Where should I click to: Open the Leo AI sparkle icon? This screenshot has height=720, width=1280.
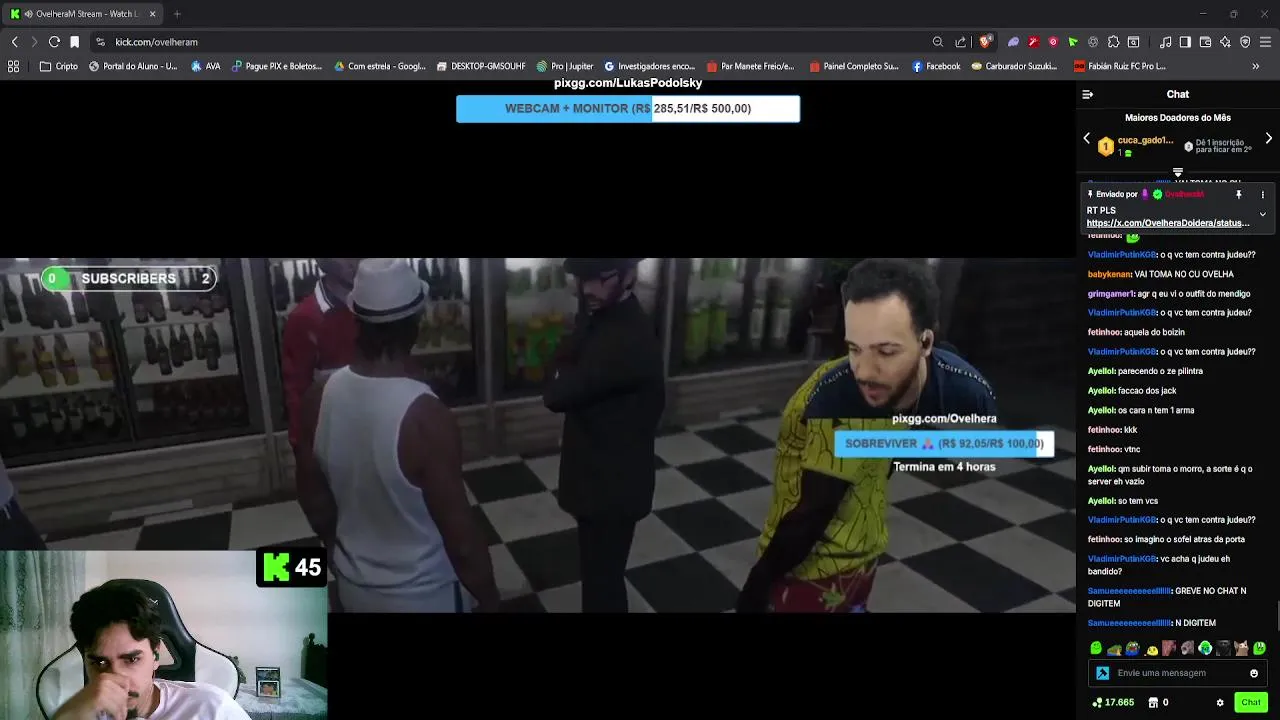pyautogui.click(x=1225, y=42)
